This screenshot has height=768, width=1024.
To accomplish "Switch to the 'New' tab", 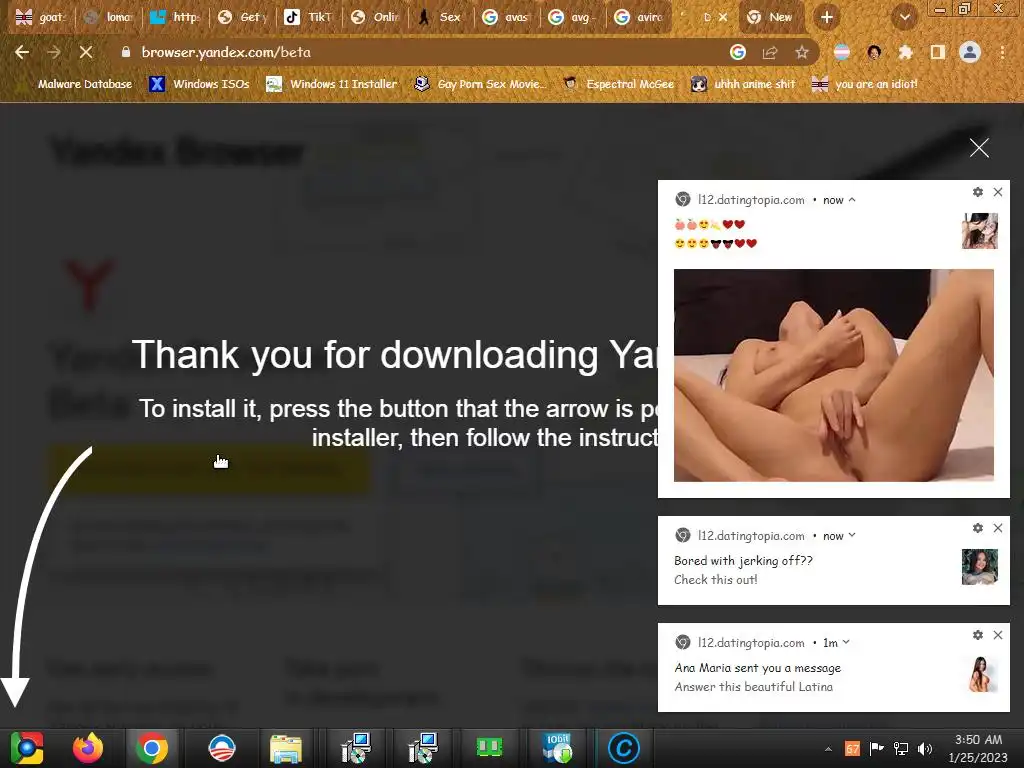I will (x=771, y=18).
